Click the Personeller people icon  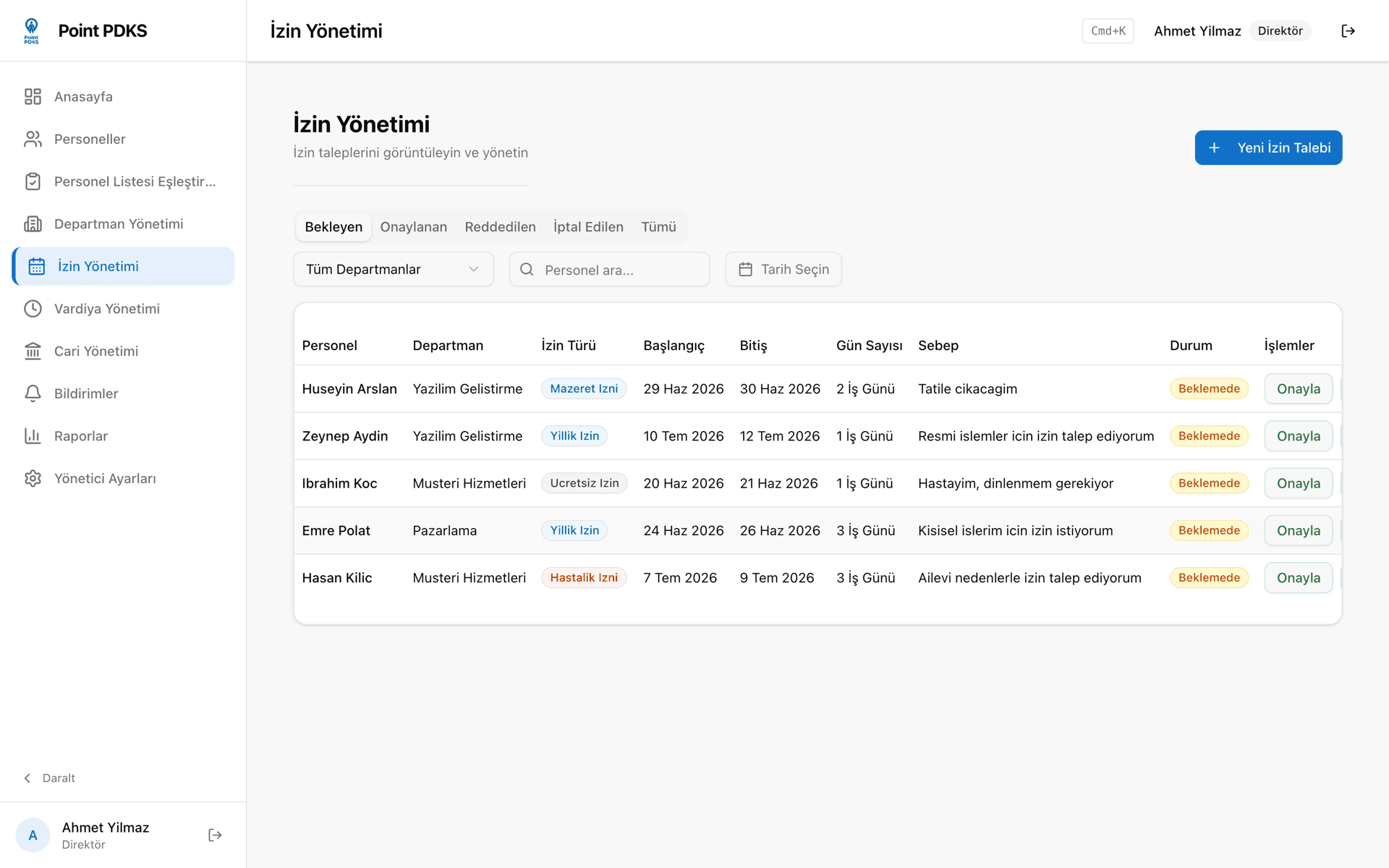click(33, 139)
